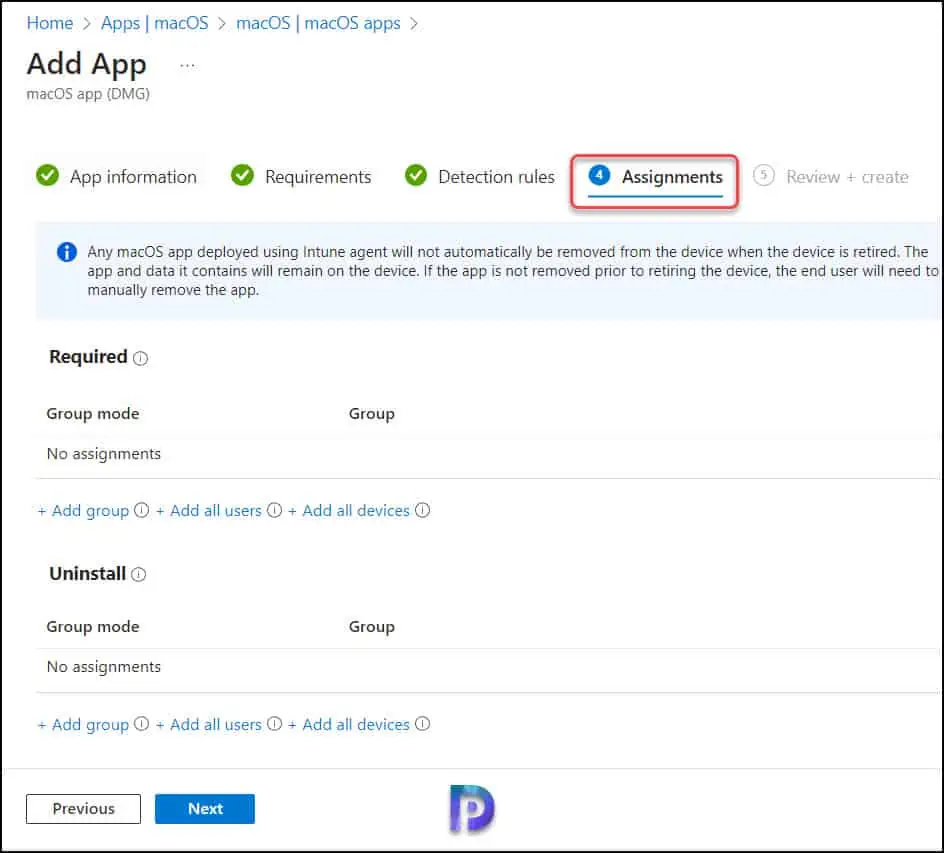The image size is (944, 853).
Task: Click Group mode header in Uninstall table
Action: coord(93,627)
